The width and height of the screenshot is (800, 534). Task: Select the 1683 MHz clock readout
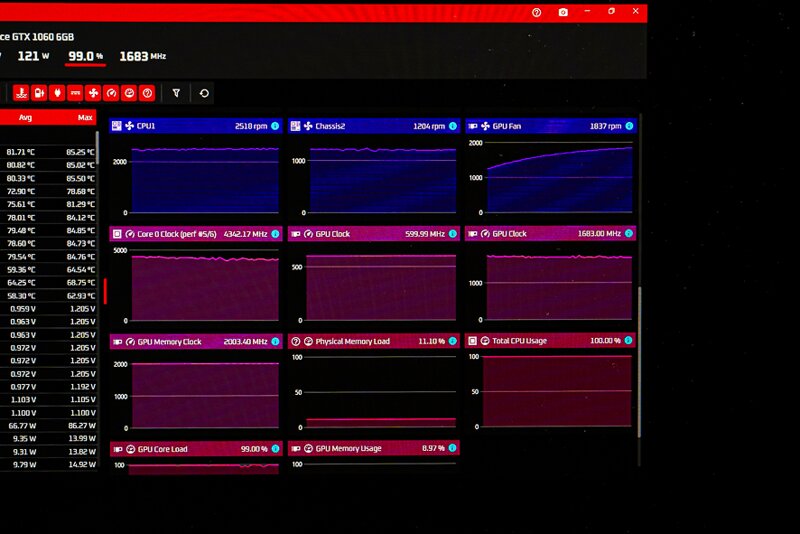click(142, 56)
